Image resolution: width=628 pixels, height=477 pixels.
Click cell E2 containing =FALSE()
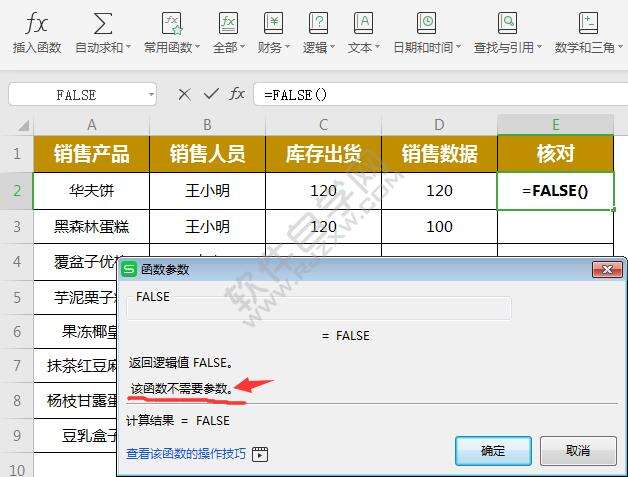556,191
